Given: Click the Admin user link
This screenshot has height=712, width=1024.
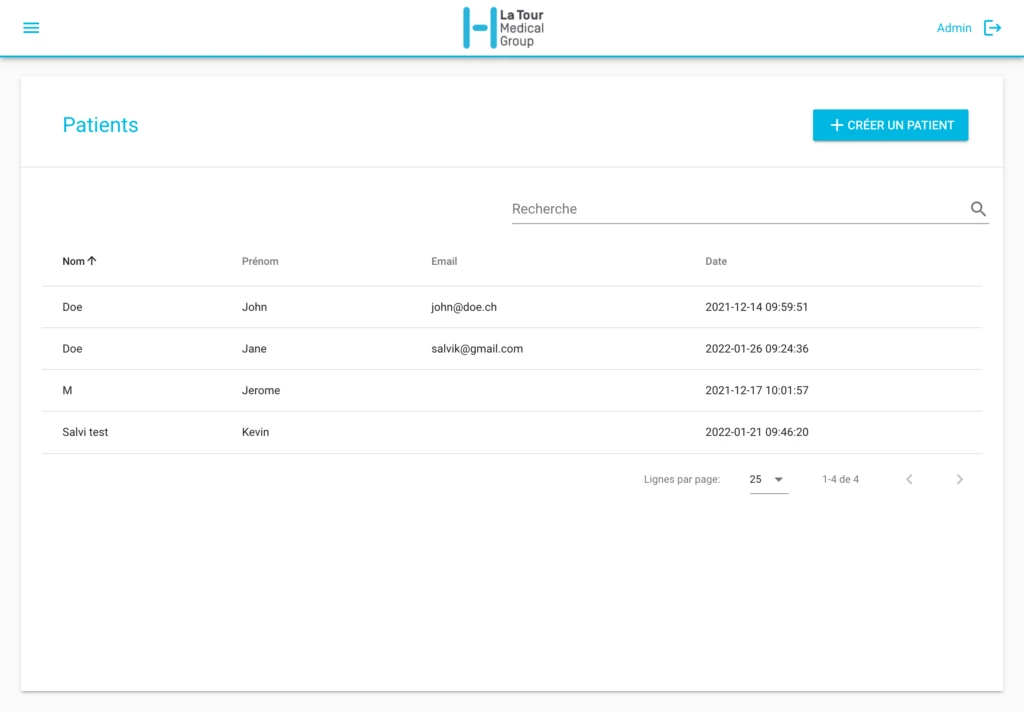Looking at the screenshot, I should [953, 28].
